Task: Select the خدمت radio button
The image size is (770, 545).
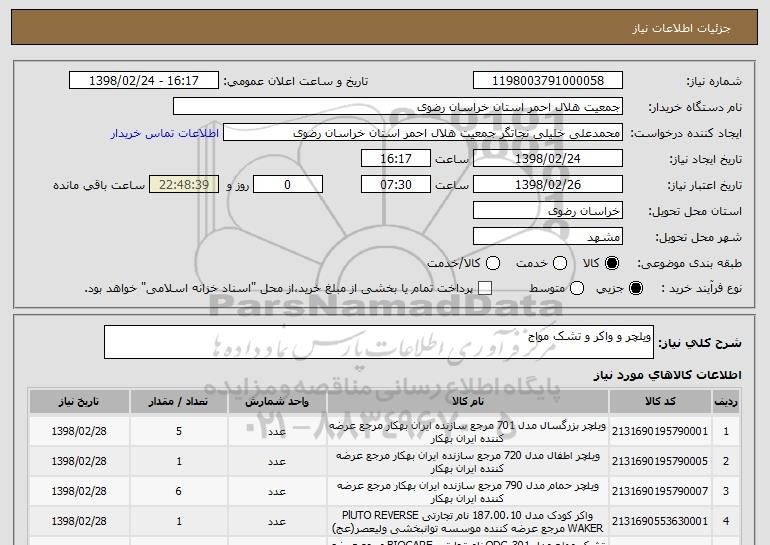Action: [x=560, y=263]
